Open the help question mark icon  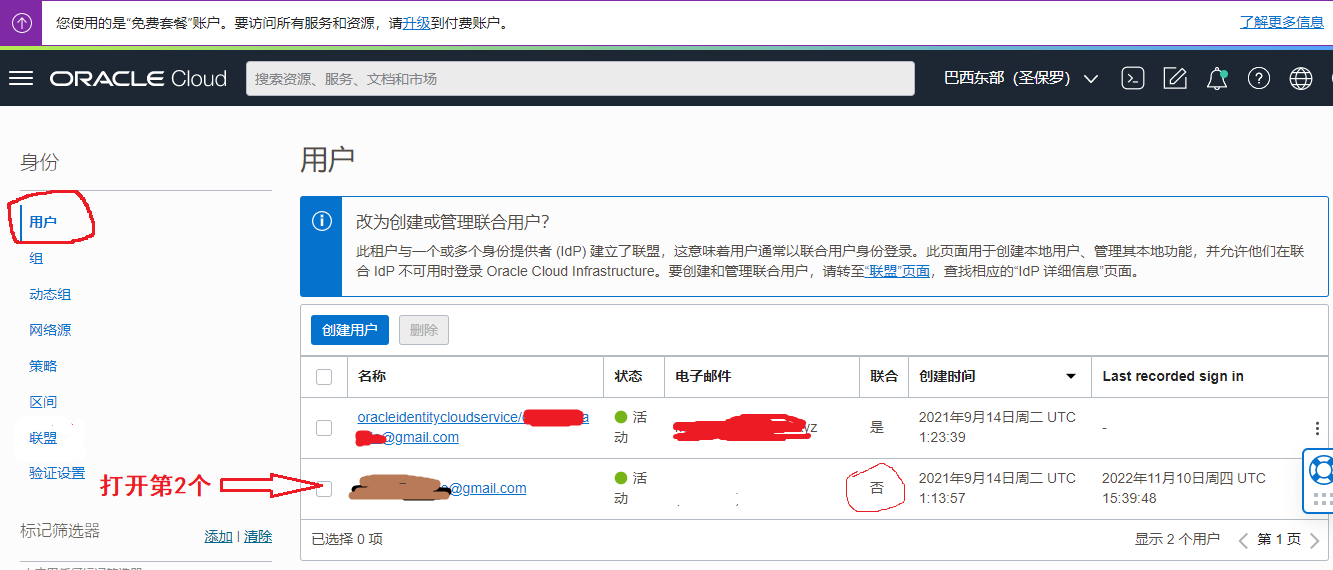1259,78
